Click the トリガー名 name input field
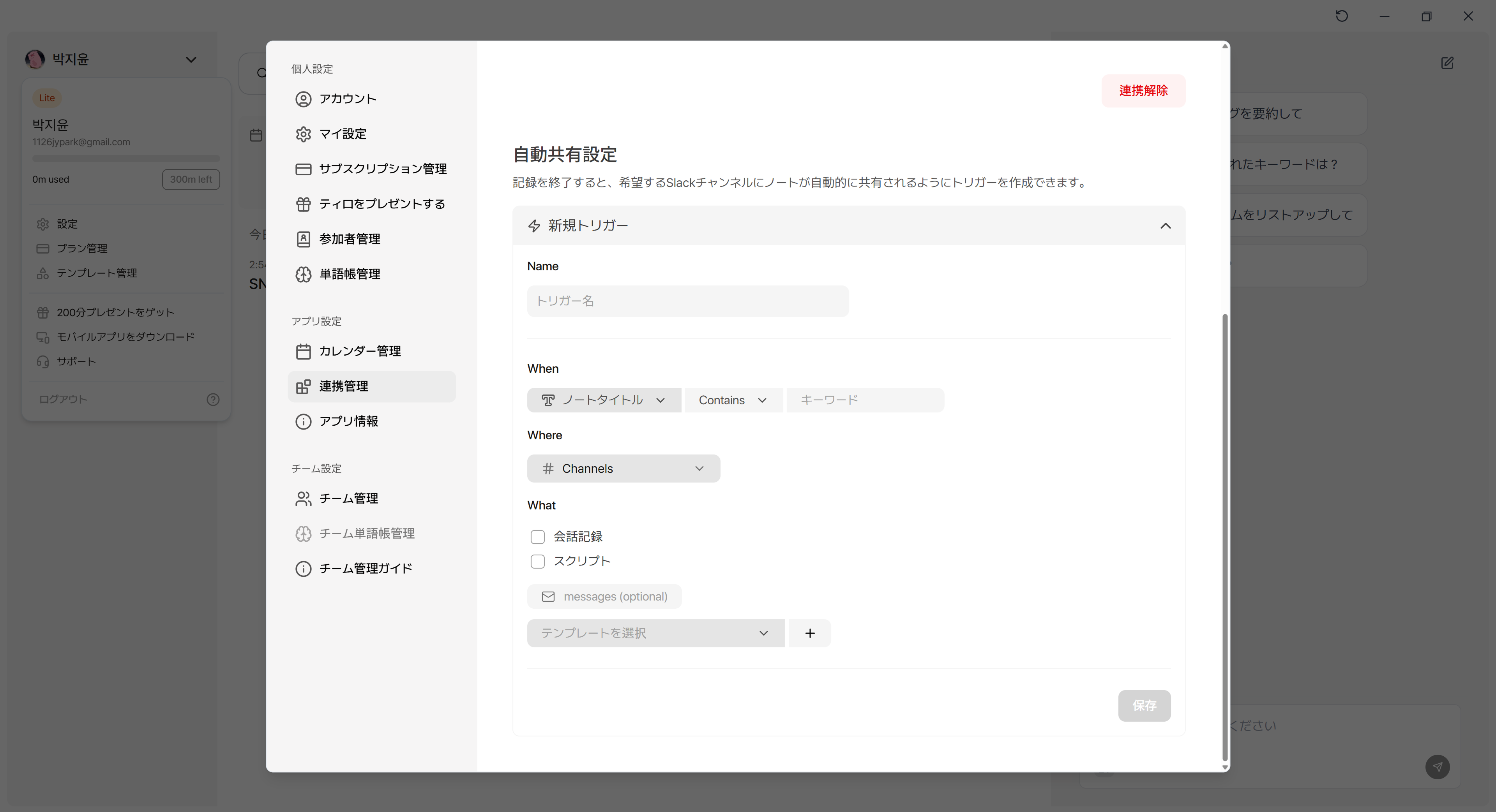Viewport: 1496px width, 812px height. (688, 301)
